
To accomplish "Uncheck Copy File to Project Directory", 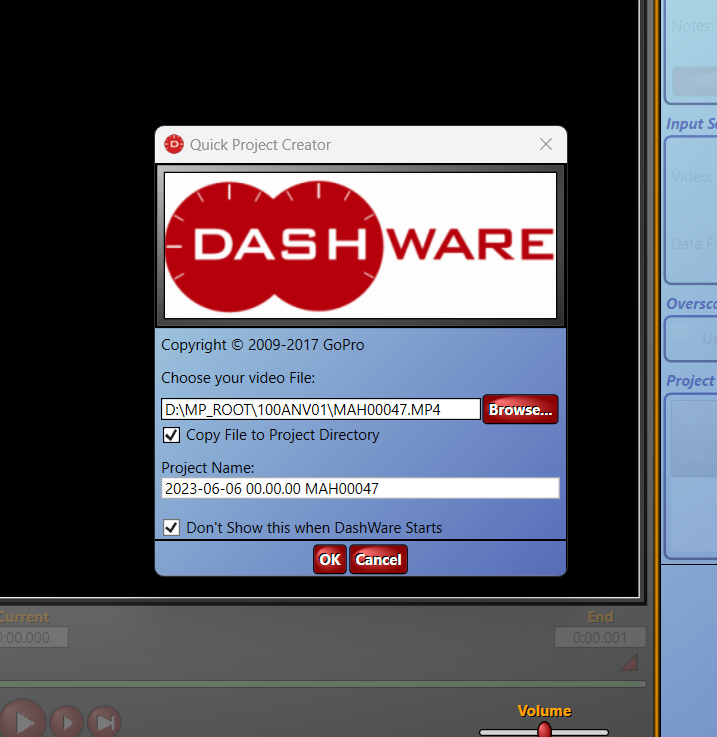I will [172, 435].
